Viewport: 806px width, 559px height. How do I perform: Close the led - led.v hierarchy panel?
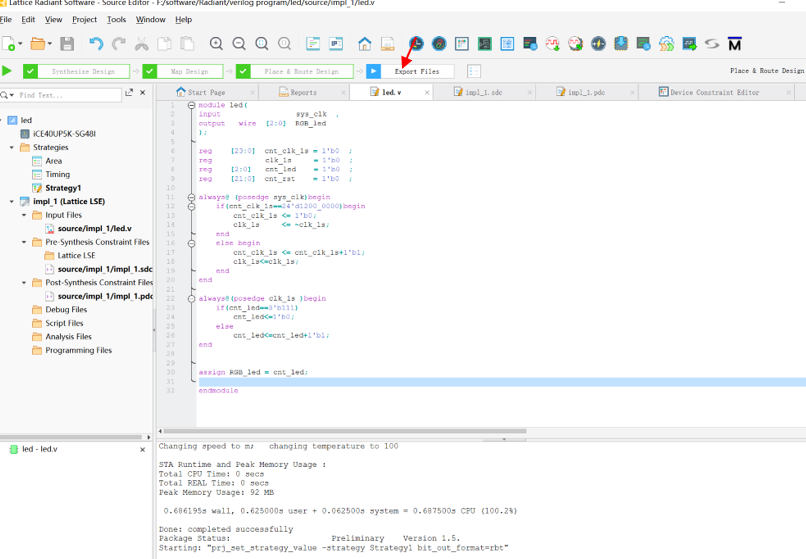(x=143, y=449)
